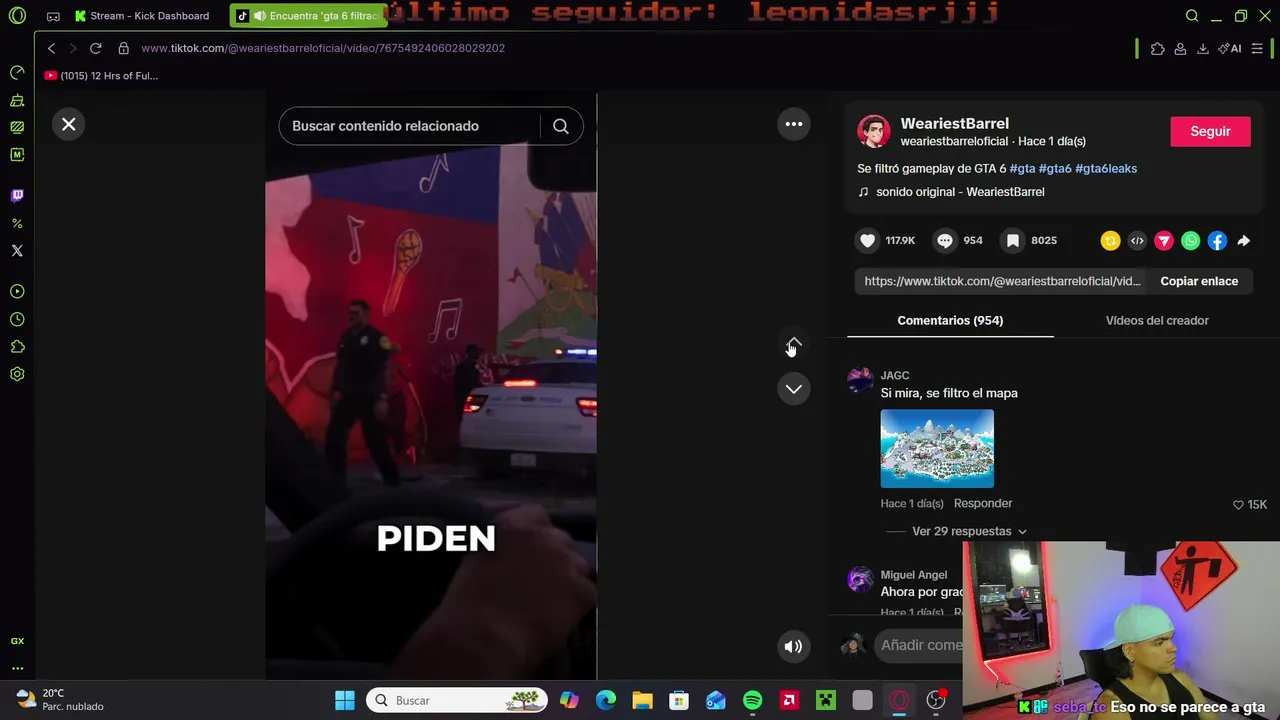Open the YouTube '12 Hrs of Ful...' bookmark

coord(101,76)
